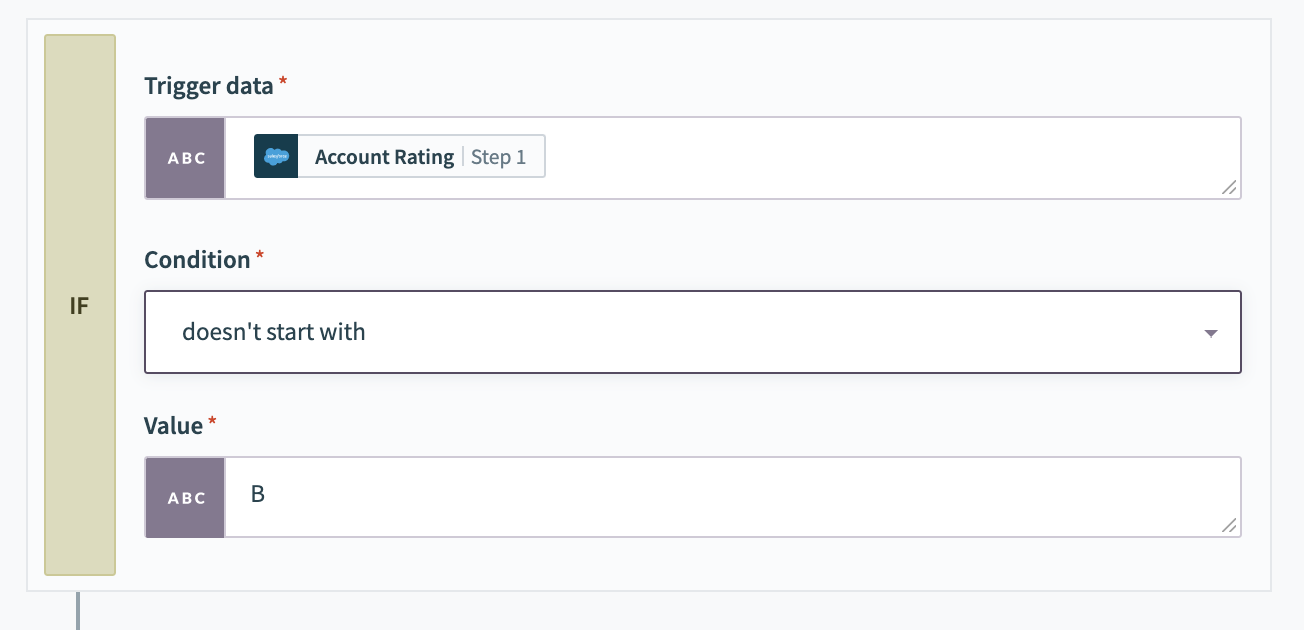The width and height of the screenshot is (1304, 630).
Task: Click the "Value" field label
Action: tap(173, 426)
